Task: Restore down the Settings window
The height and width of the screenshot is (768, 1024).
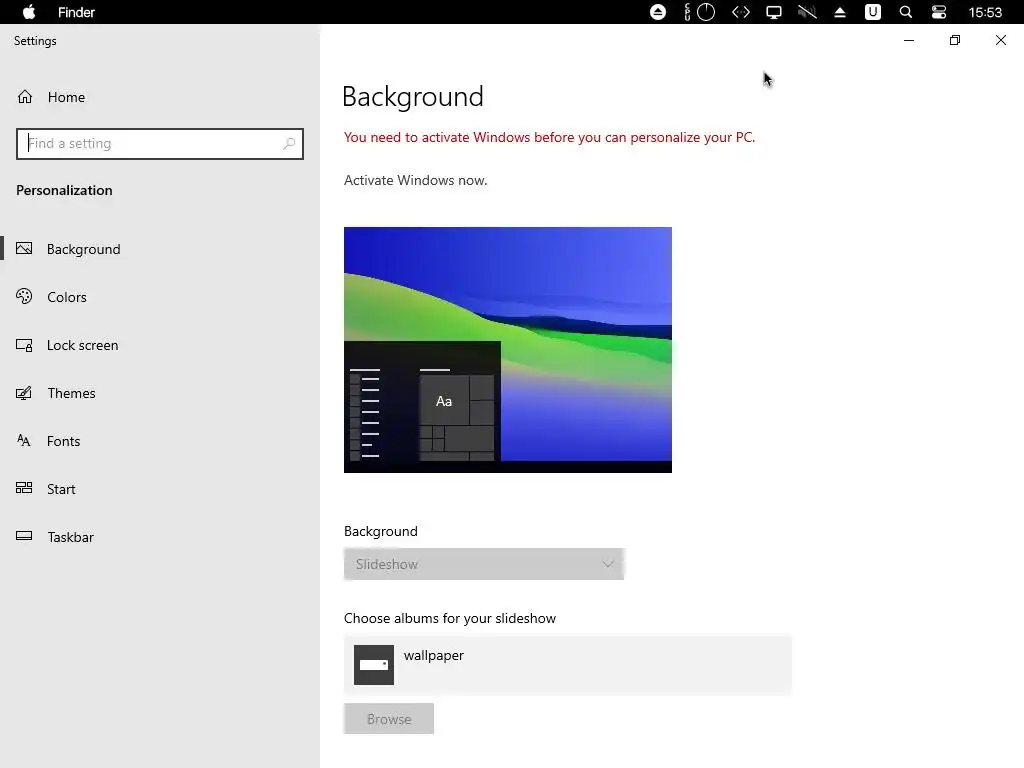Action: click(x=955, y=40)
